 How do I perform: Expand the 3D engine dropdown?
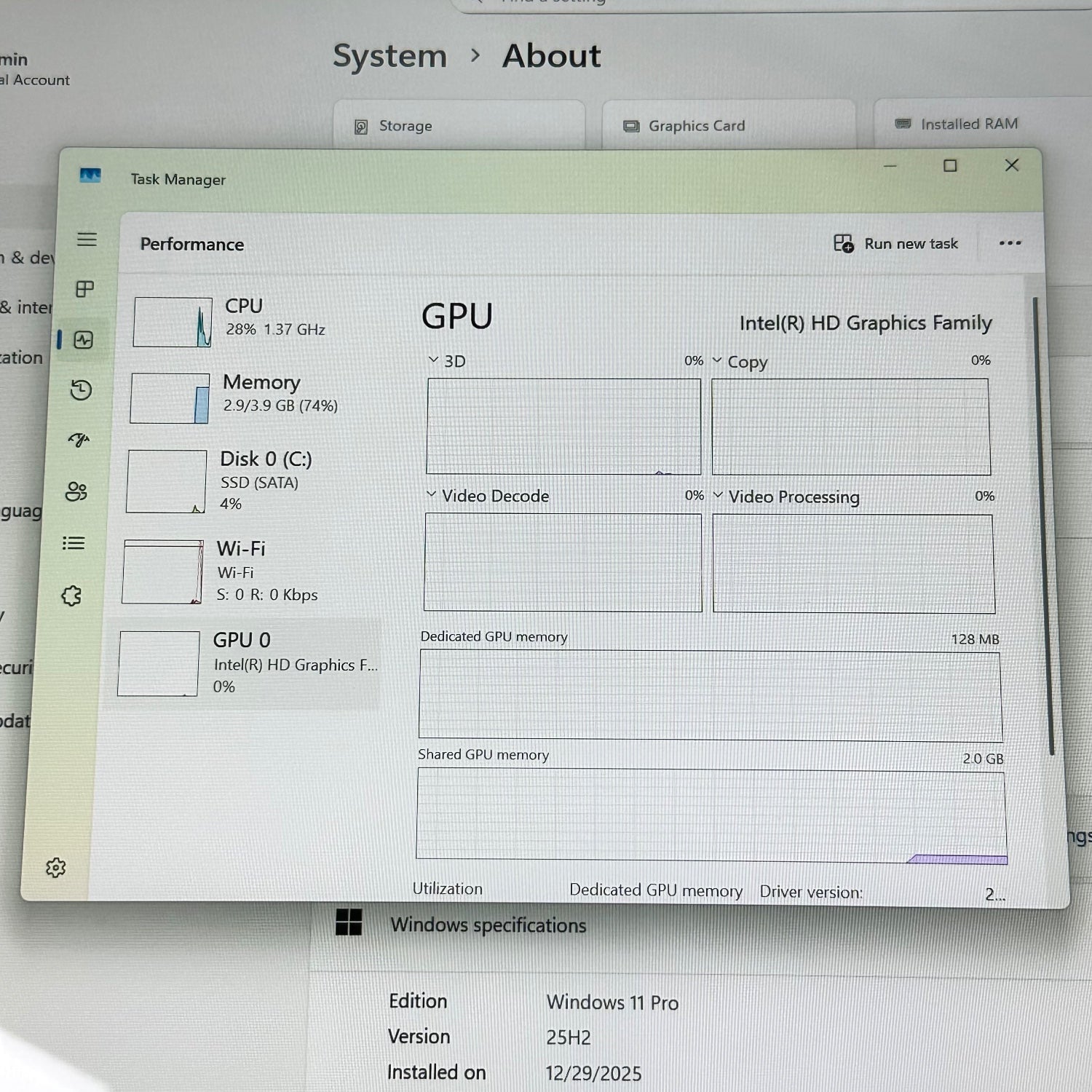tap(434, 360)
